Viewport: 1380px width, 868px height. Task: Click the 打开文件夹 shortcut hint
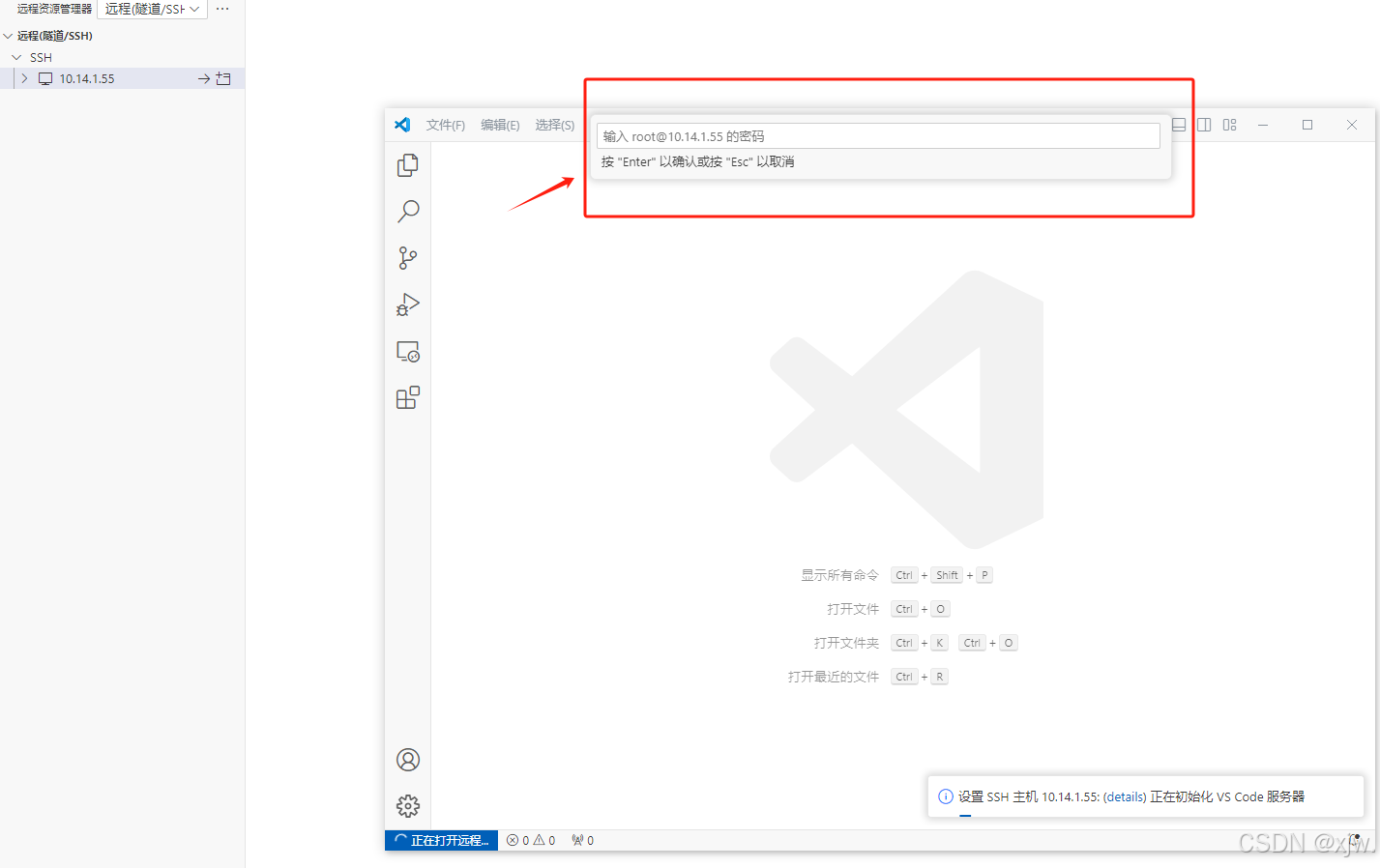[846, 643]
